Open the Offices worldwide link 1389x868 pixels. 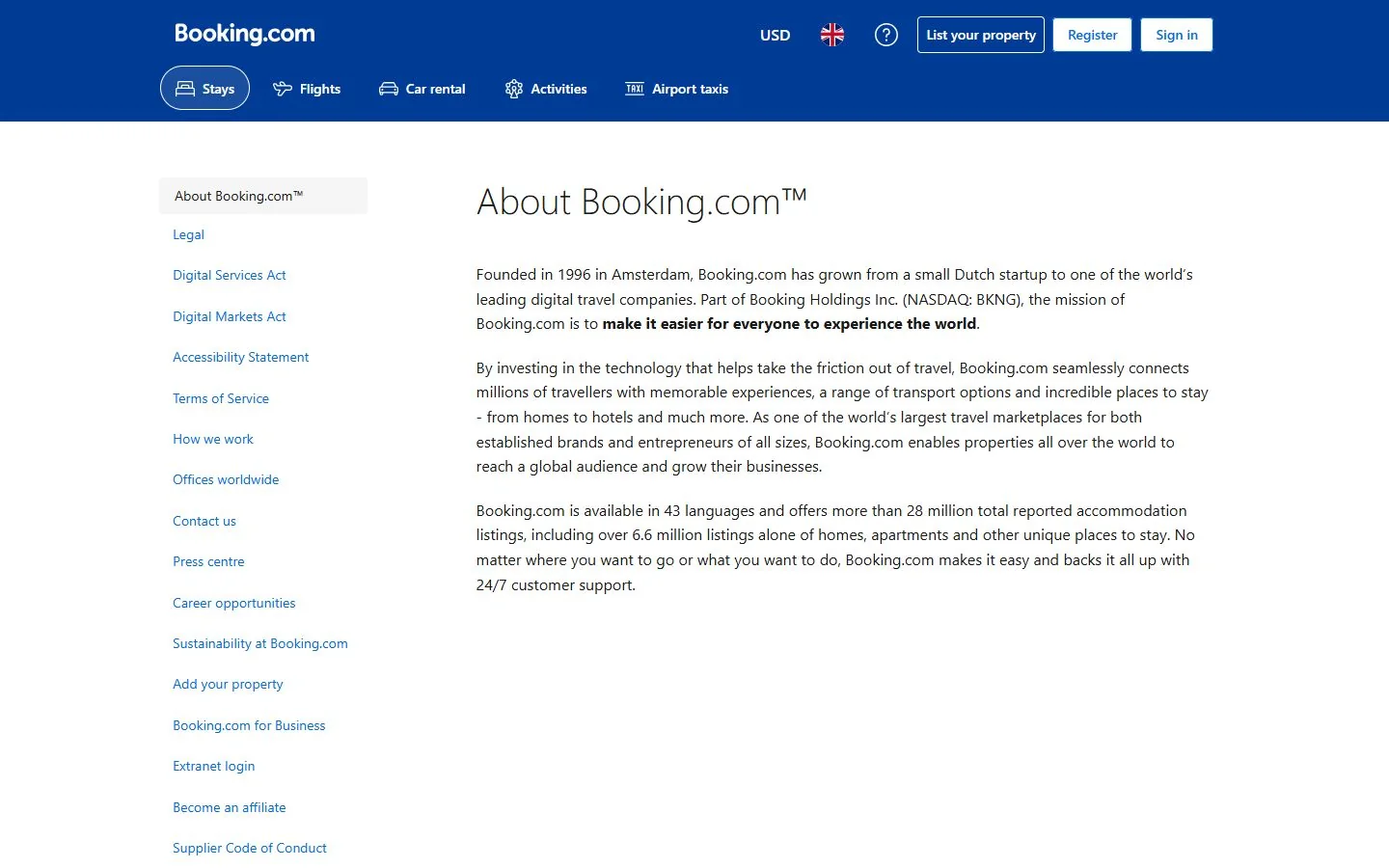(x=226, y=479)
